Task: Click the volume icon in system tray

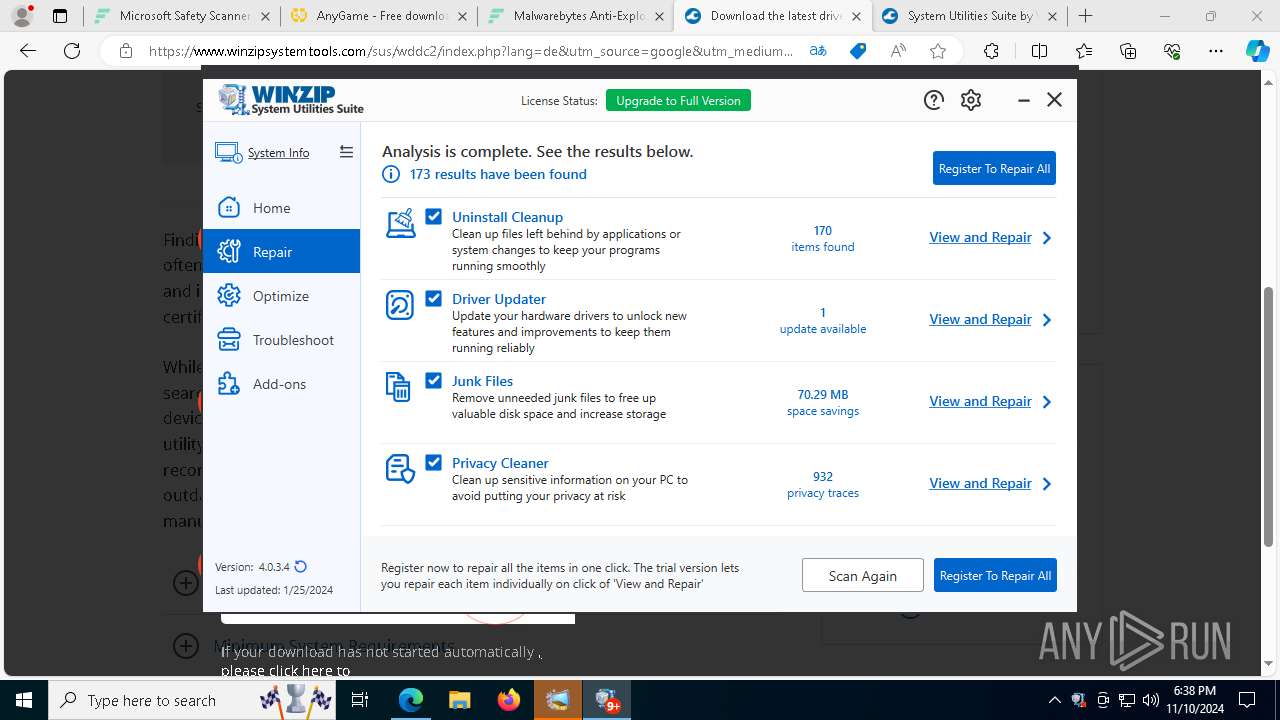Action: (1150, 700)
